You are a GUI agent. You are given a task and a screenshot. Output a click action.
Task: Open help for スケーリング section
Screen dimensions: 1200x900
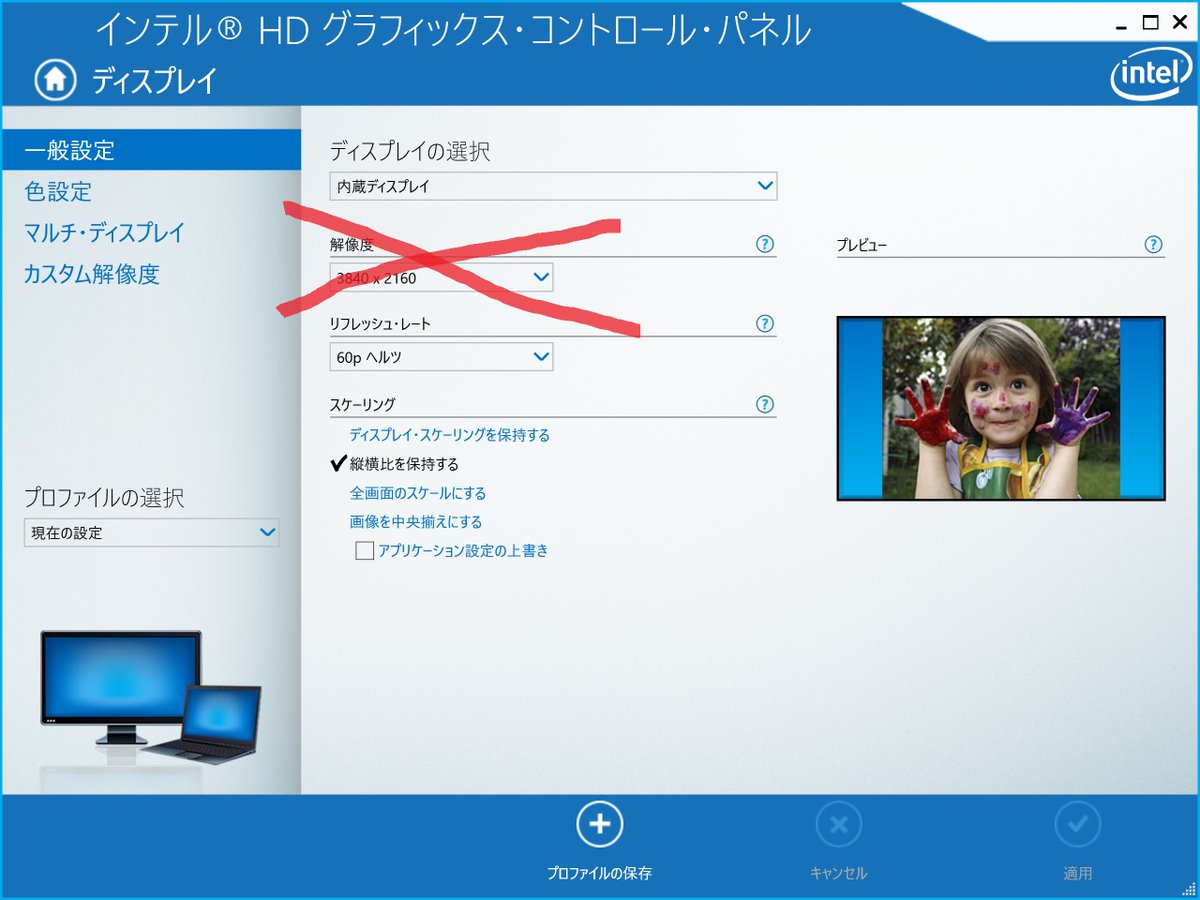pyautogui.click(x=765, y=404)
